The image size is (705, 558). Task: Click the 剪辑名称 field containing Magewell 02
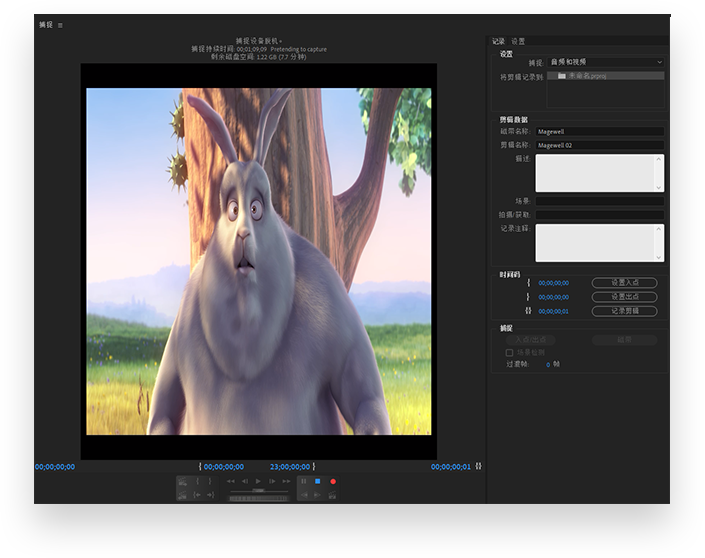[x=599, y=145]
